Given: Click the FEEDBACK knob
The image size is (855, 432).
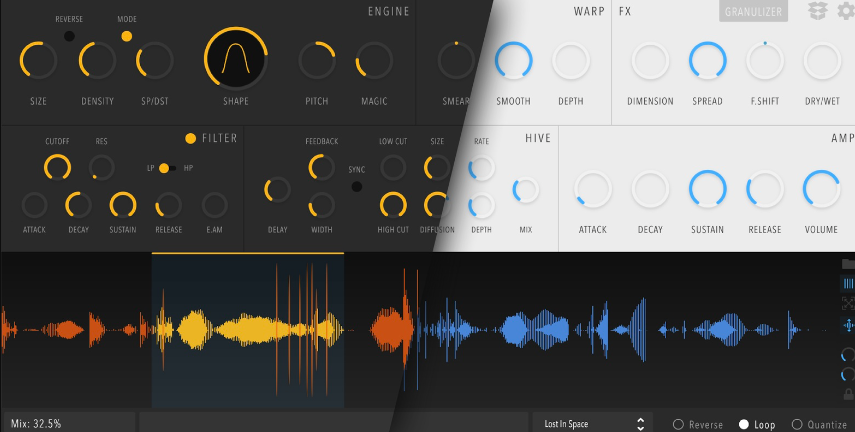Looking at the screenshot, I should click(322, 167).
